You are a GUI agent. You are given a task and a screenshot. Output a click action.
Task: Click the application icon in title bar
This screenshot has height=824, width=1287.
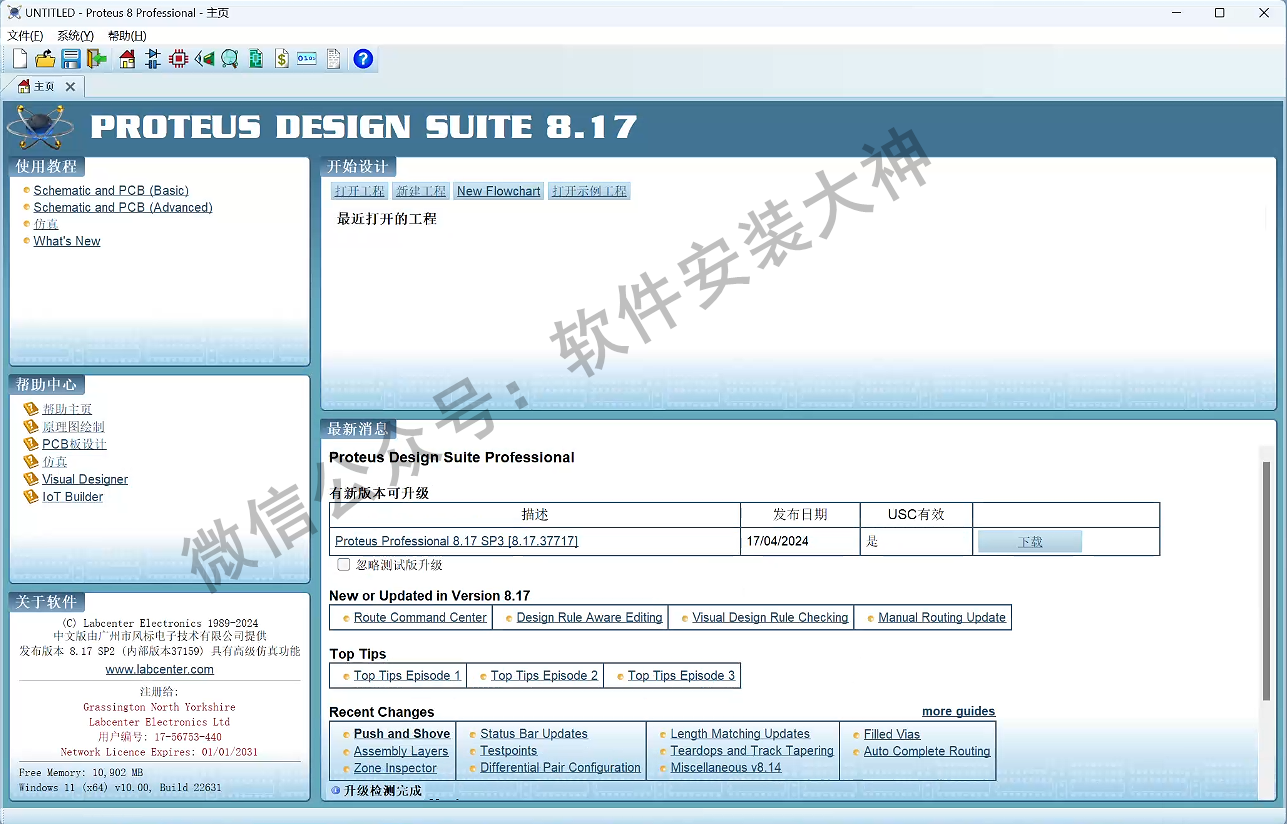[x=14, y=13]
